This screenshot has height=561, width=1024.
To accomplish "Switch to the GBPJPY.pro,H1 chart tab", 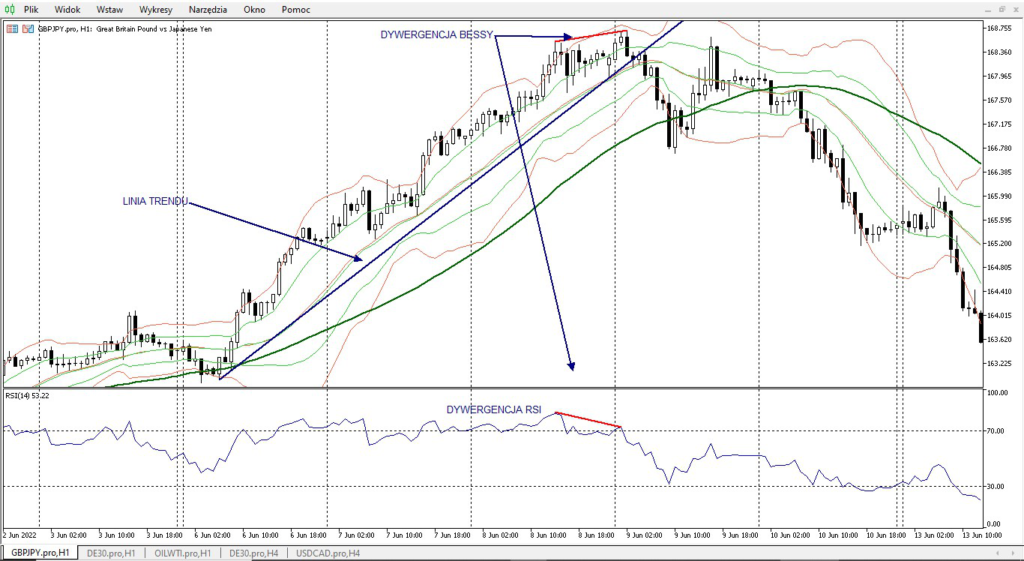I will click(40, 552).
